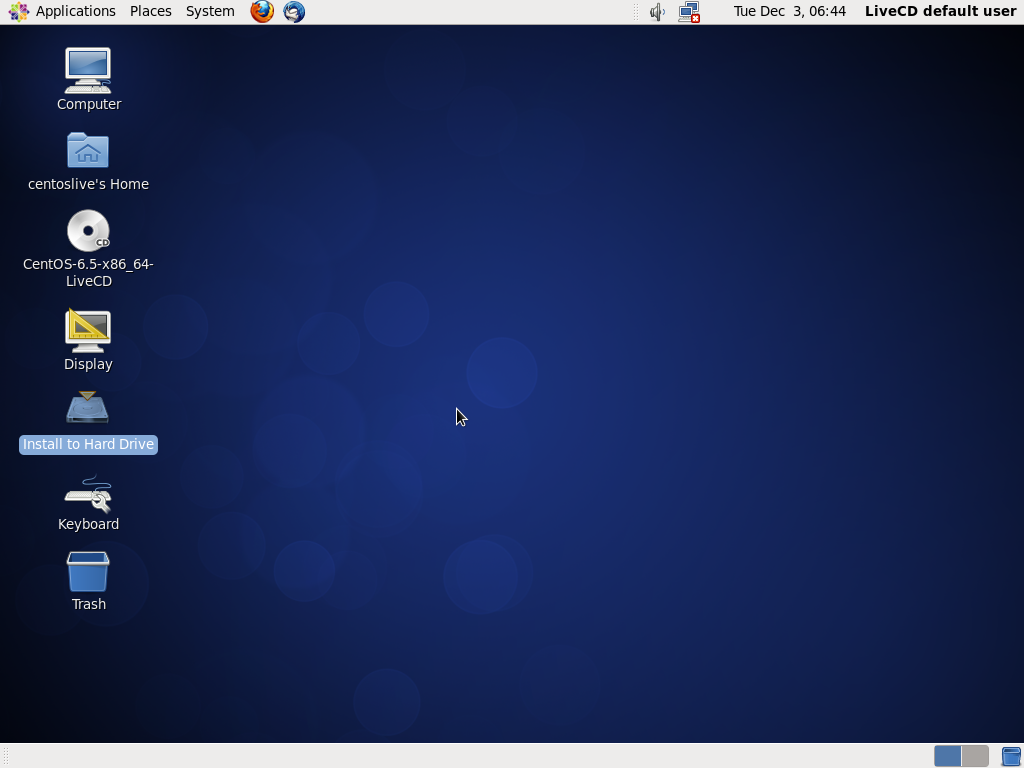Image resolution: width=1024 pixels, height=768 pixels.
Task: Open the Trash applet in bottom panel
Action: [1011, 756]
